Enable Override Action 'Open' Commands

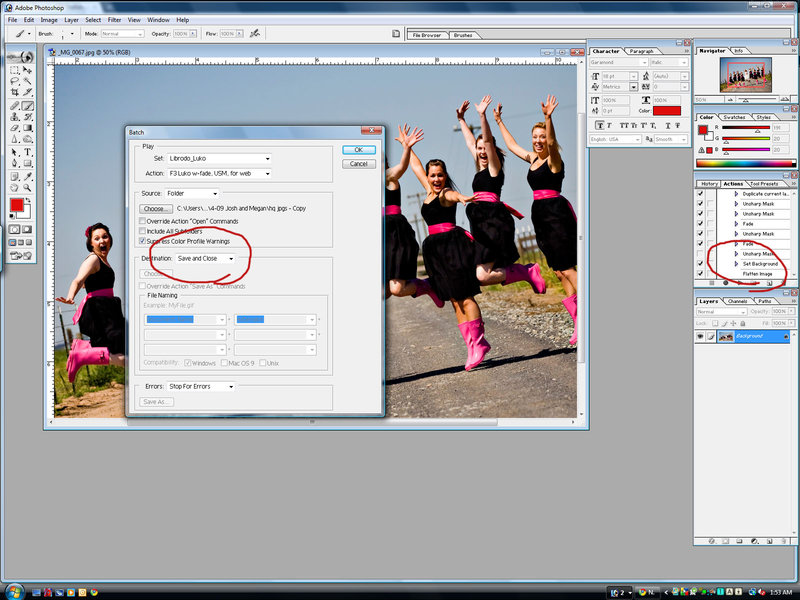point(141,221)
